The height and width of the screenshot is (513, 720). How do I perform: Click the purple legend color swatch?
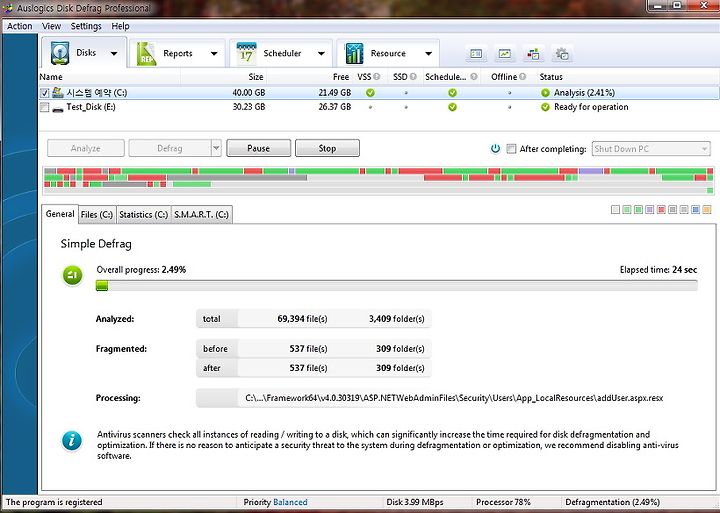650,209
